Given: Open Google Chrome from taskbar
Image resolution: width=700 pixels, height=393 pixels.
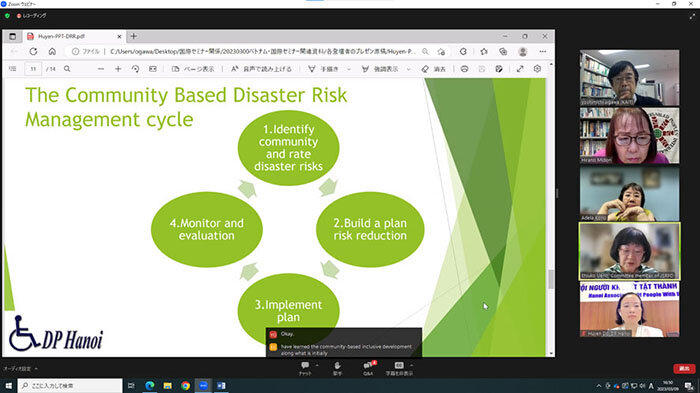Looking at the screenshot, I should [x=185, y=385].
